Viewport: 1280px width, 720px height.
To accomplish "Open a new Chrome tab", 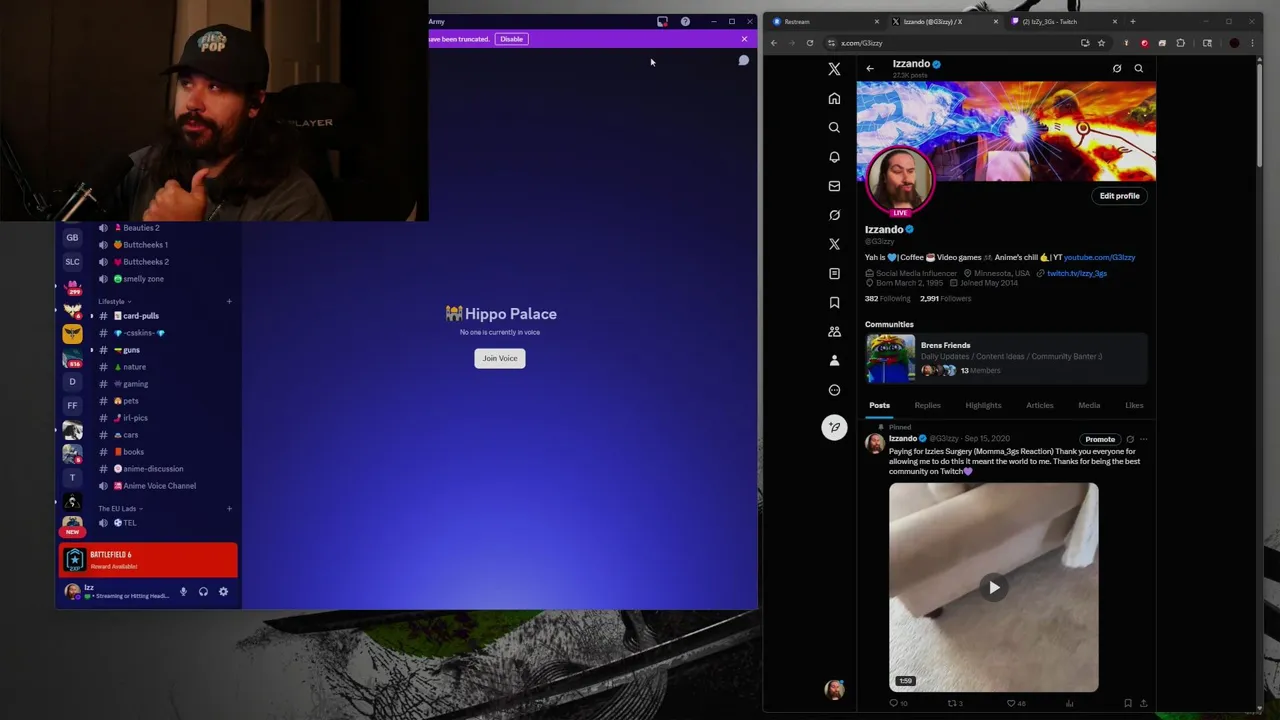I will (1132, 21).
